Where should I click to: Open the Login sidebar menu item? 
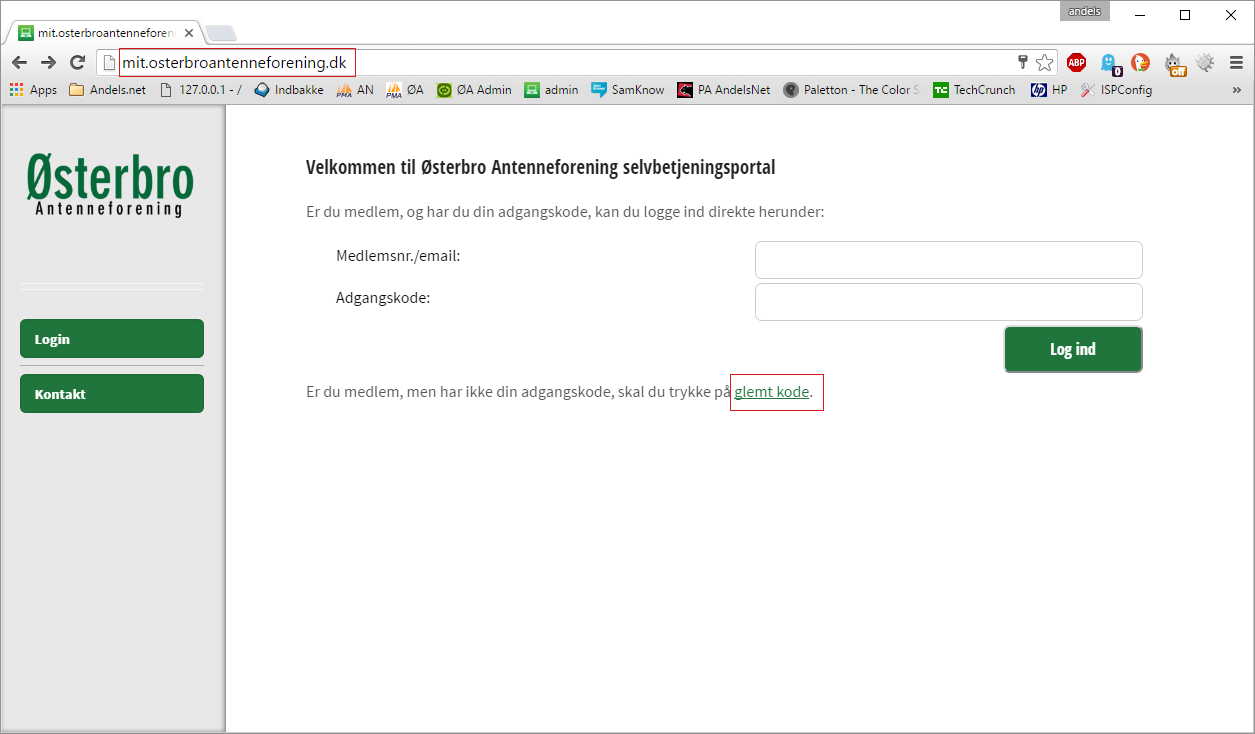tap(112, 338)
